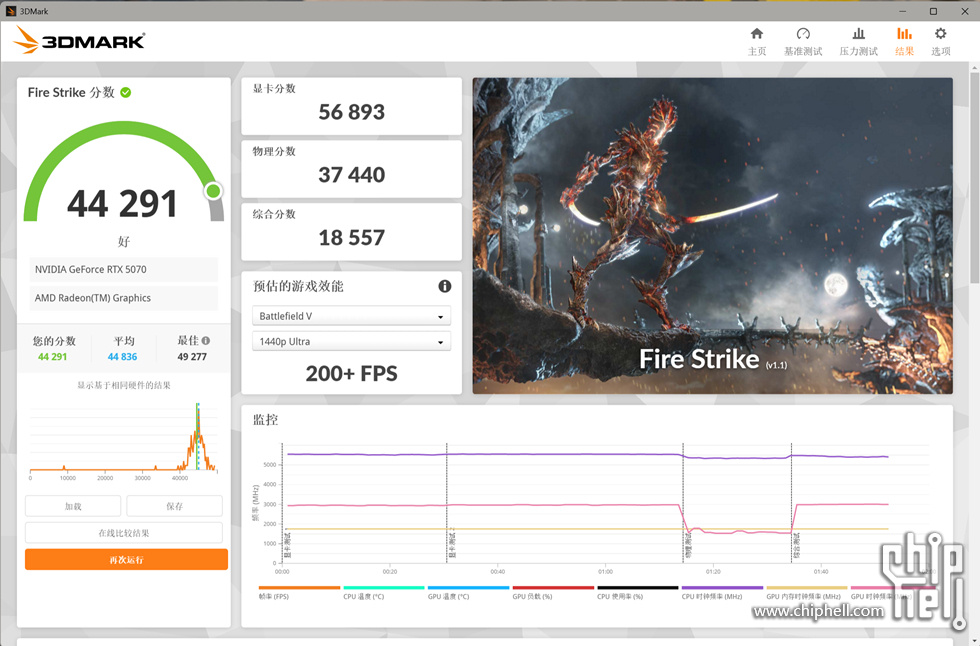Click the NVIDIA GeForce RTX 5070 entry

point(124,269)
